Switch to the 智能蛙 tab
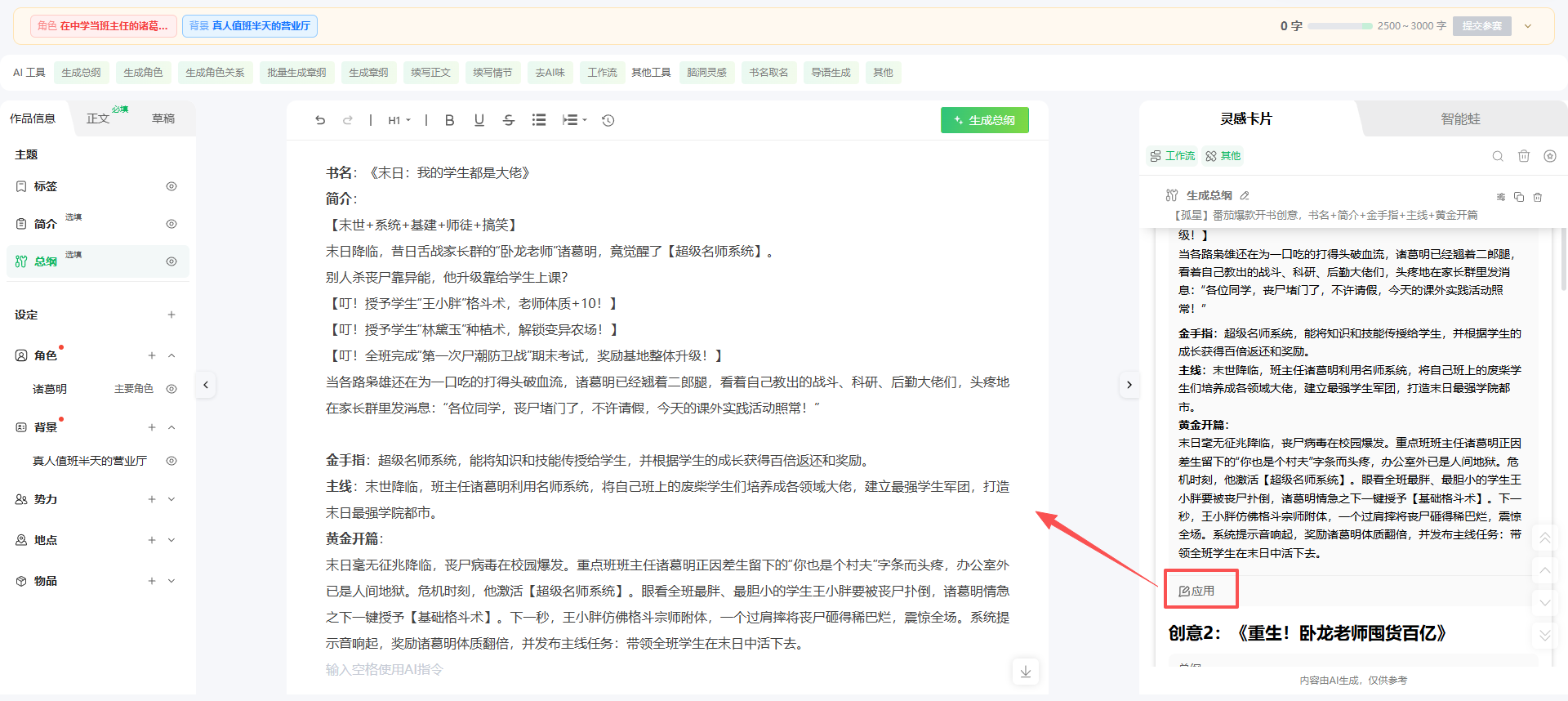The width and height of the screenshot is (1568, 701). pyautogui.click(x=1460, y=119)
